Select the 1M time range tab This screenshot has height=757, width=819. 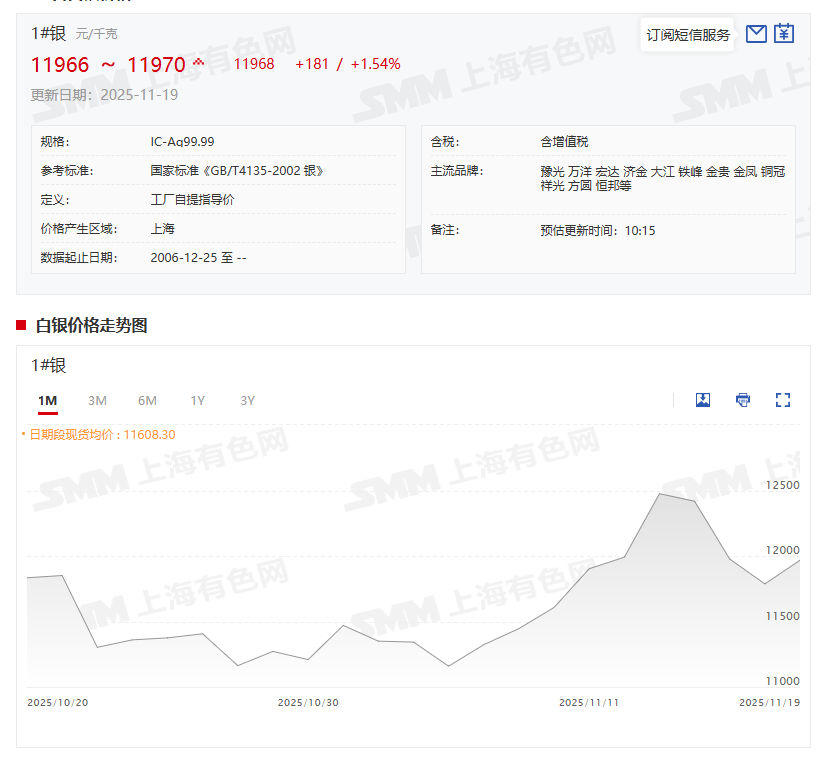[x=48, y=401]
